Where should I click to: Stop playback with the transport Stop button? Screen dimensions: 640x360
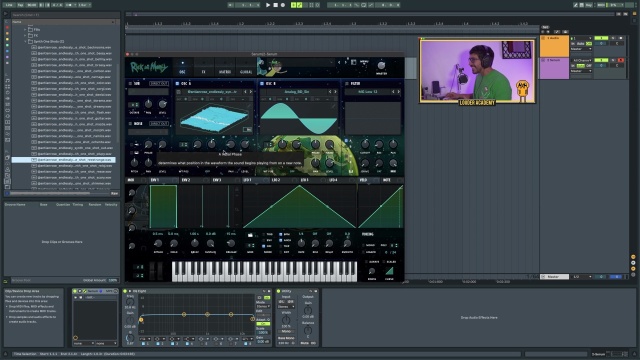coord(276,5)
